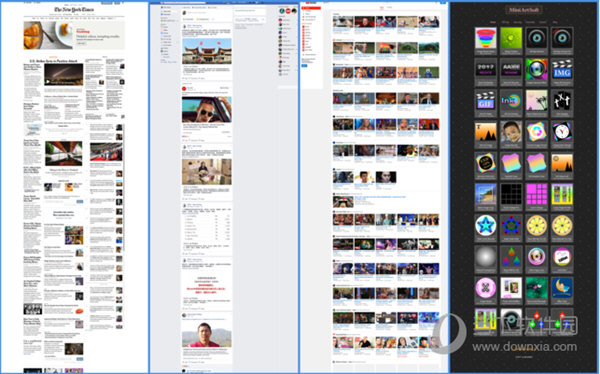Screen dimensions: 600x374
Task: Open the Chinese temple photo in Facebook feed
Action: 207,51
